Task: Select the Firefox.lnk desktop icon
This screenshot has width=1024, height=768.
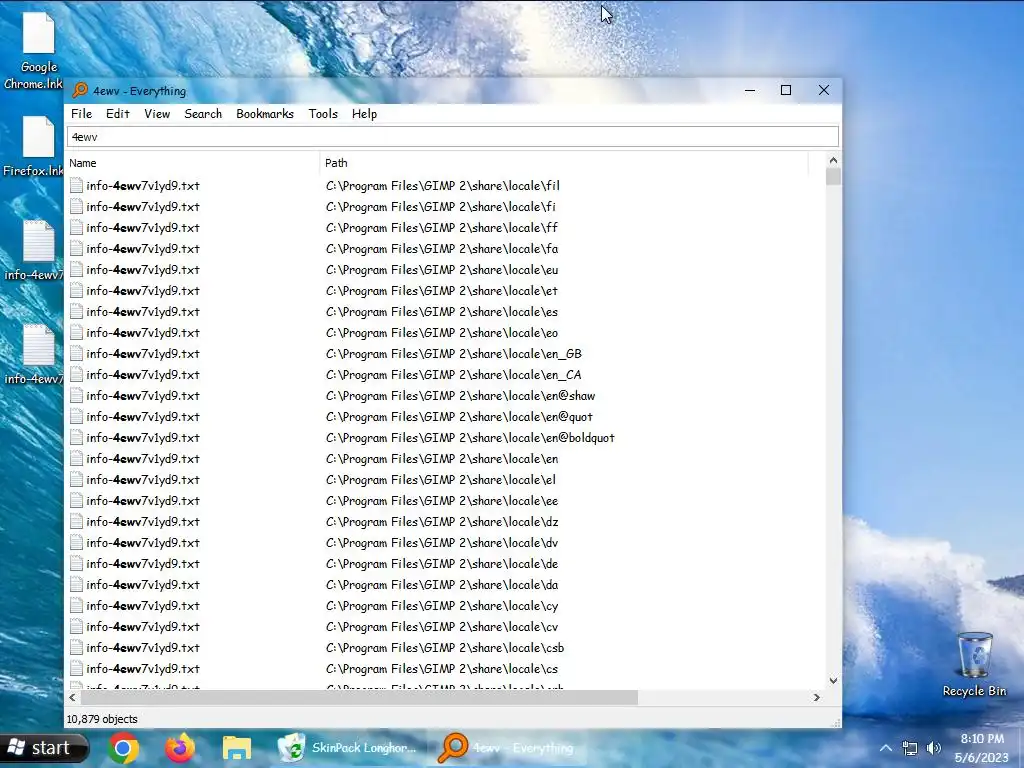Action: [33, 147]
